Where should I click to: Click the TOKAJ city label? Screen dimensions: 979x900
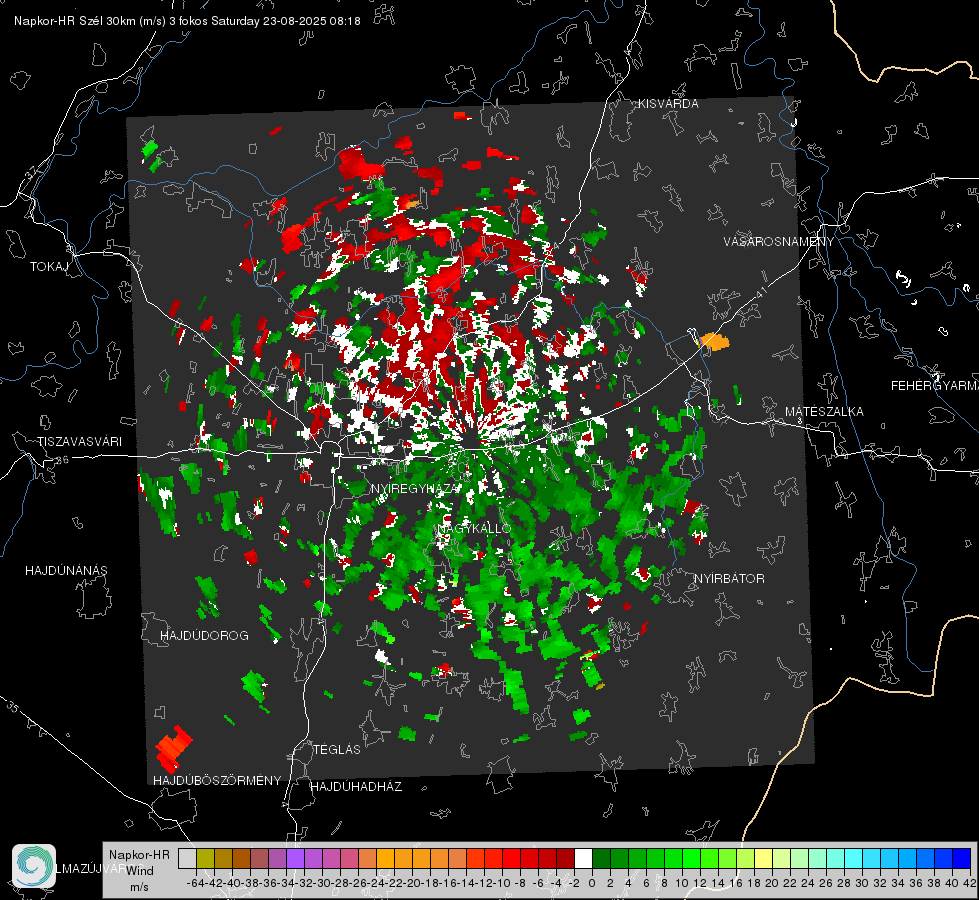[49, 267]
